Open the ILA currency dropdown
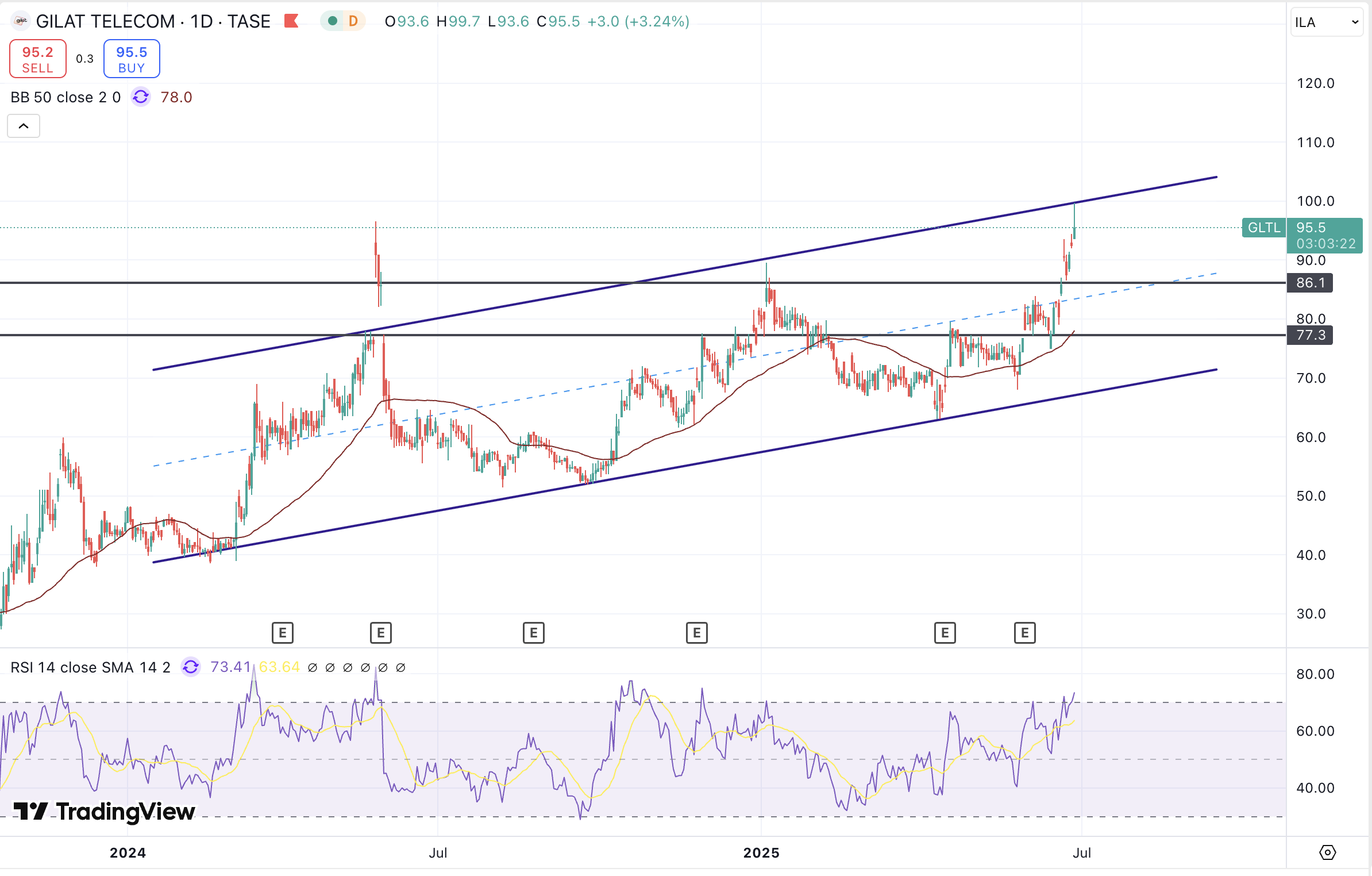 [1326, 22]
